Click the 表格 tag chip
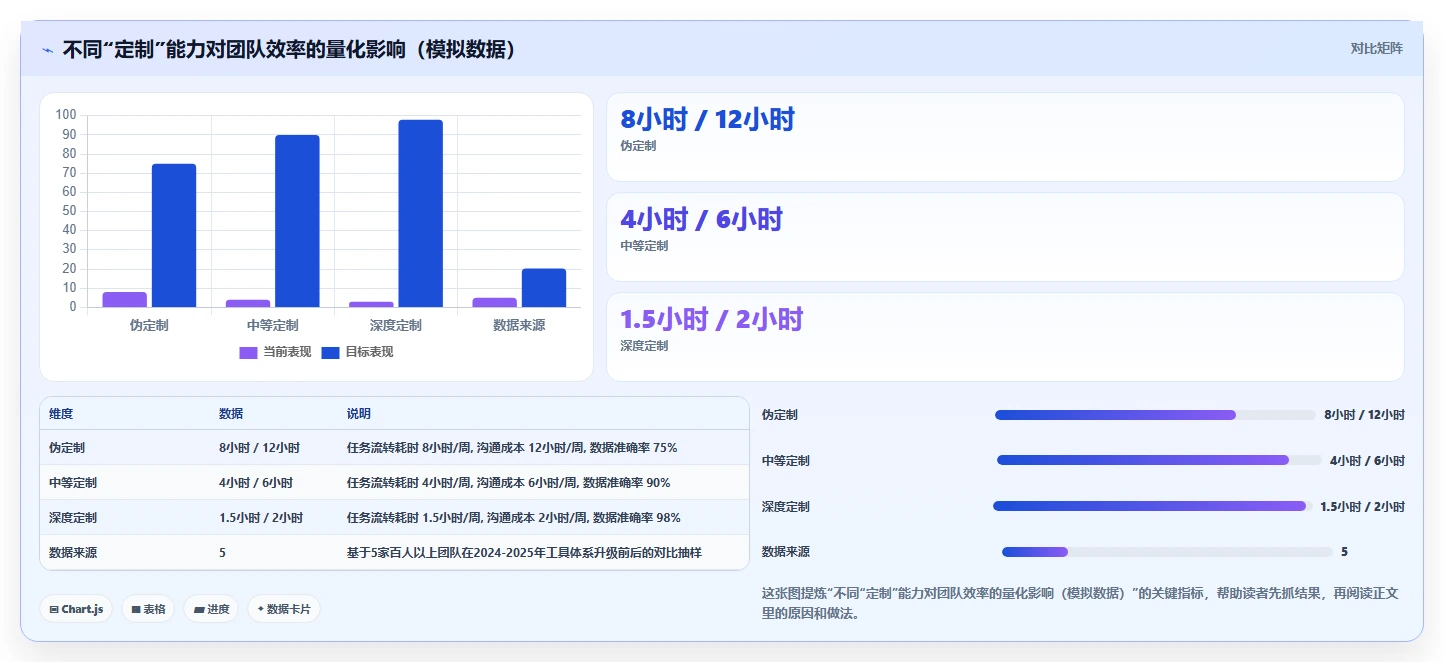Image resolution: width=1444 pixels, height=662 pixels. pos(148,609)
